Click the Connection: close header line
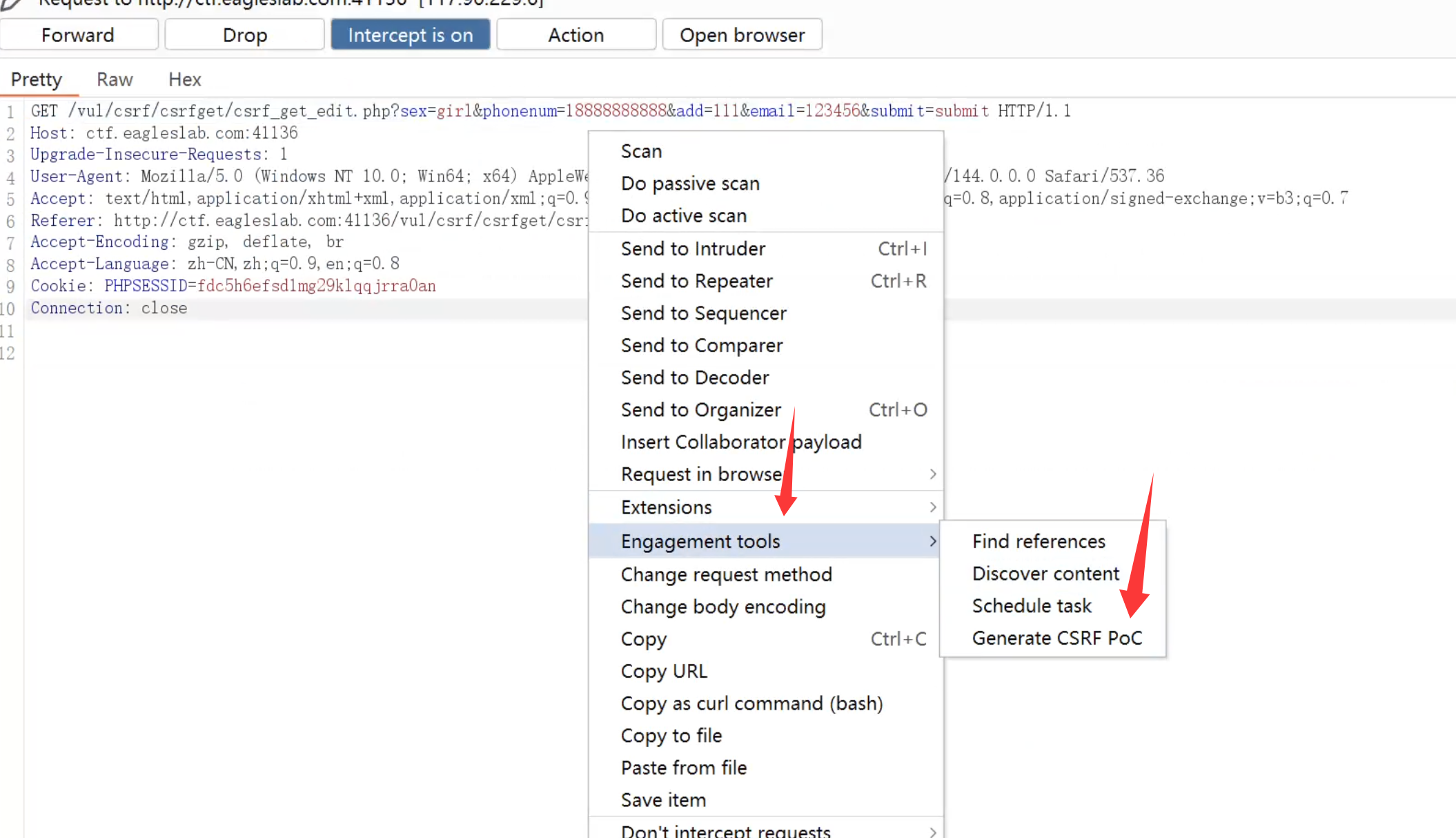This screenshot has width=1456, height=838. click(108, 308)
